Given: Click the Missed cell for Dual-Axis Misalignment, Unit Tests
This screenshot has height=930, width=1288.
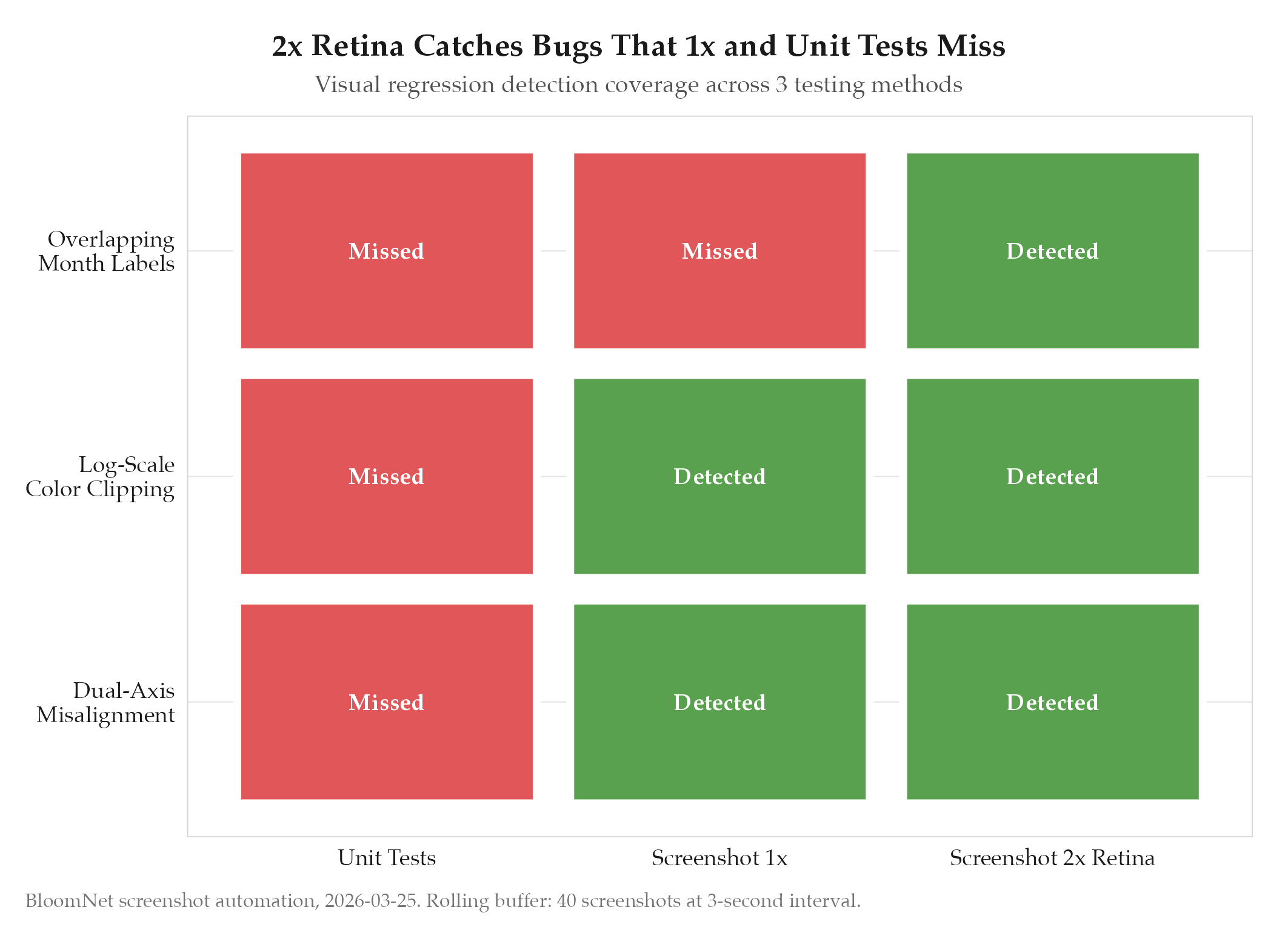Looking at the screenshot, I should pyautogui.click(x=387, y=702).
